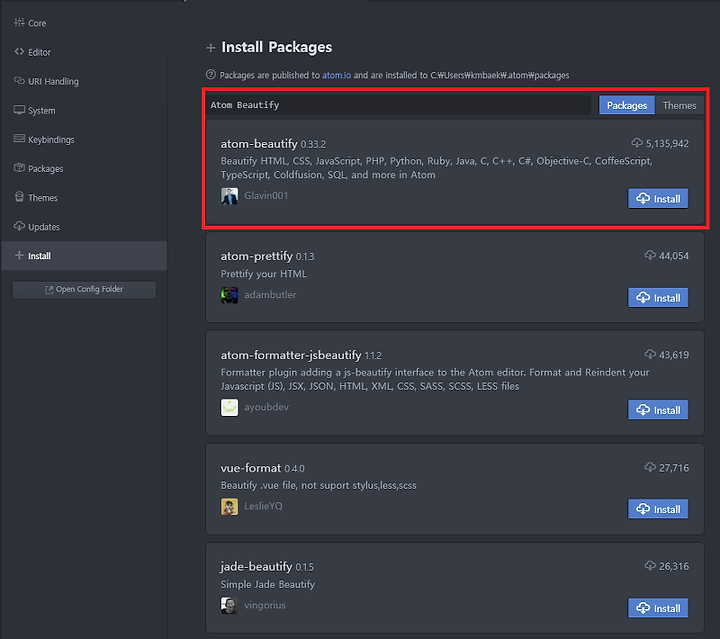Image resolution: width=720 pixels, height=639 pixels.
Task: Install atom-formatter-jsbeautify package
Action: click(658, 410)
